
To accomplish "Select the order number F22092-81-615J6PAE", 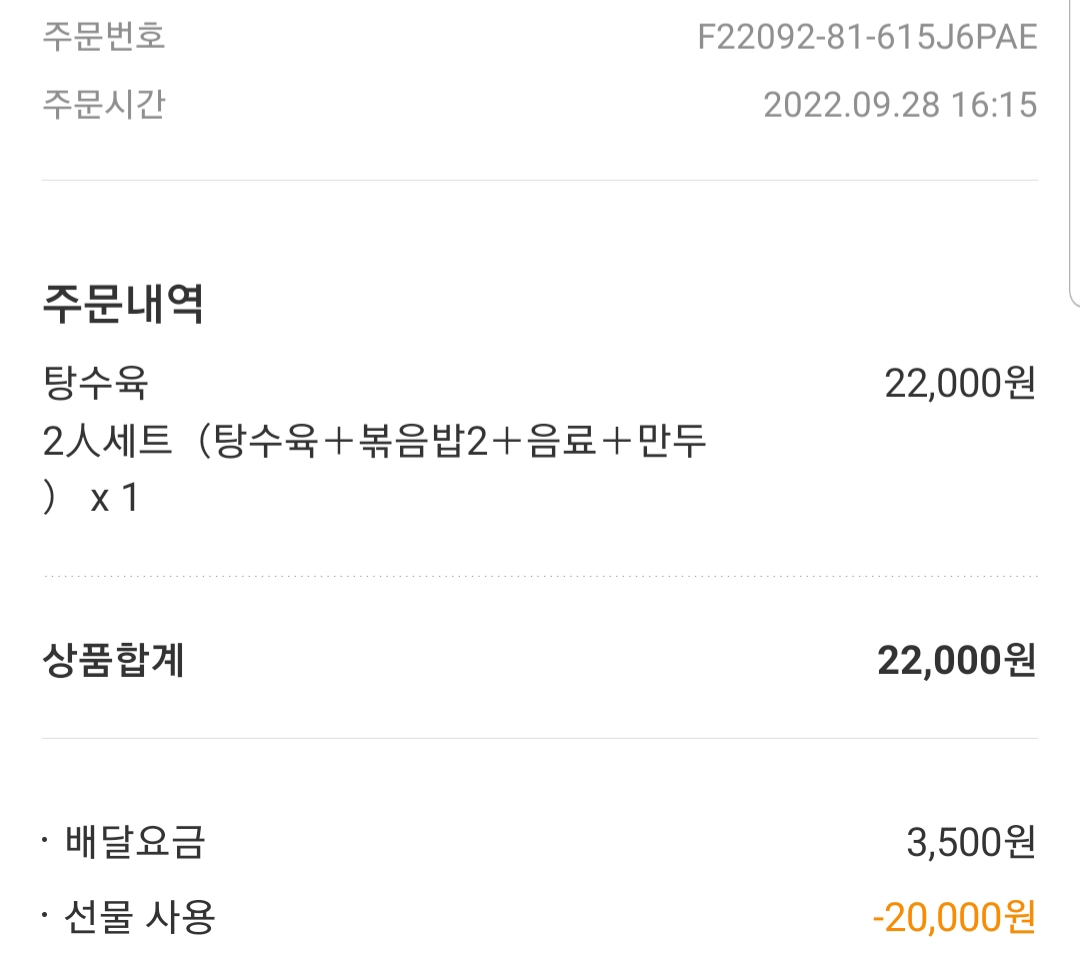I will (x=867, y=37).
